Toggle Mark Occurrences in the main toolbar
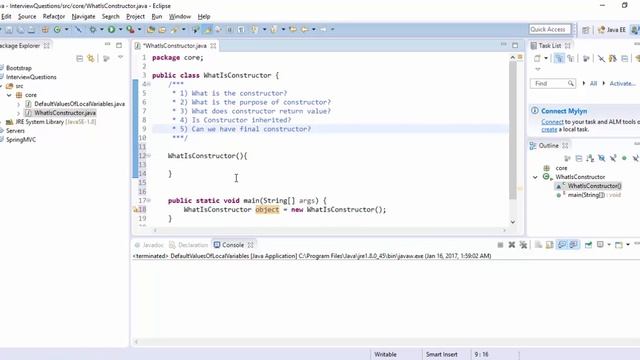Image resolution: width=640 pixels, height=360 pixels. click(x=207, y=29)
